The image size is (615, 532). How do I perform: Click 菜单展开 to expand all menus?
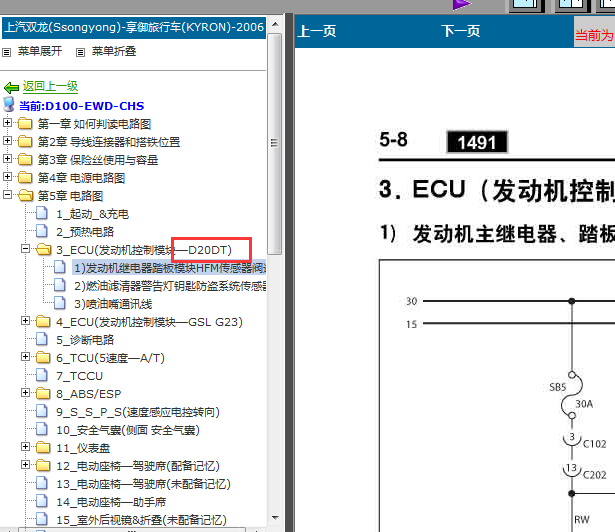pos(40,51)
